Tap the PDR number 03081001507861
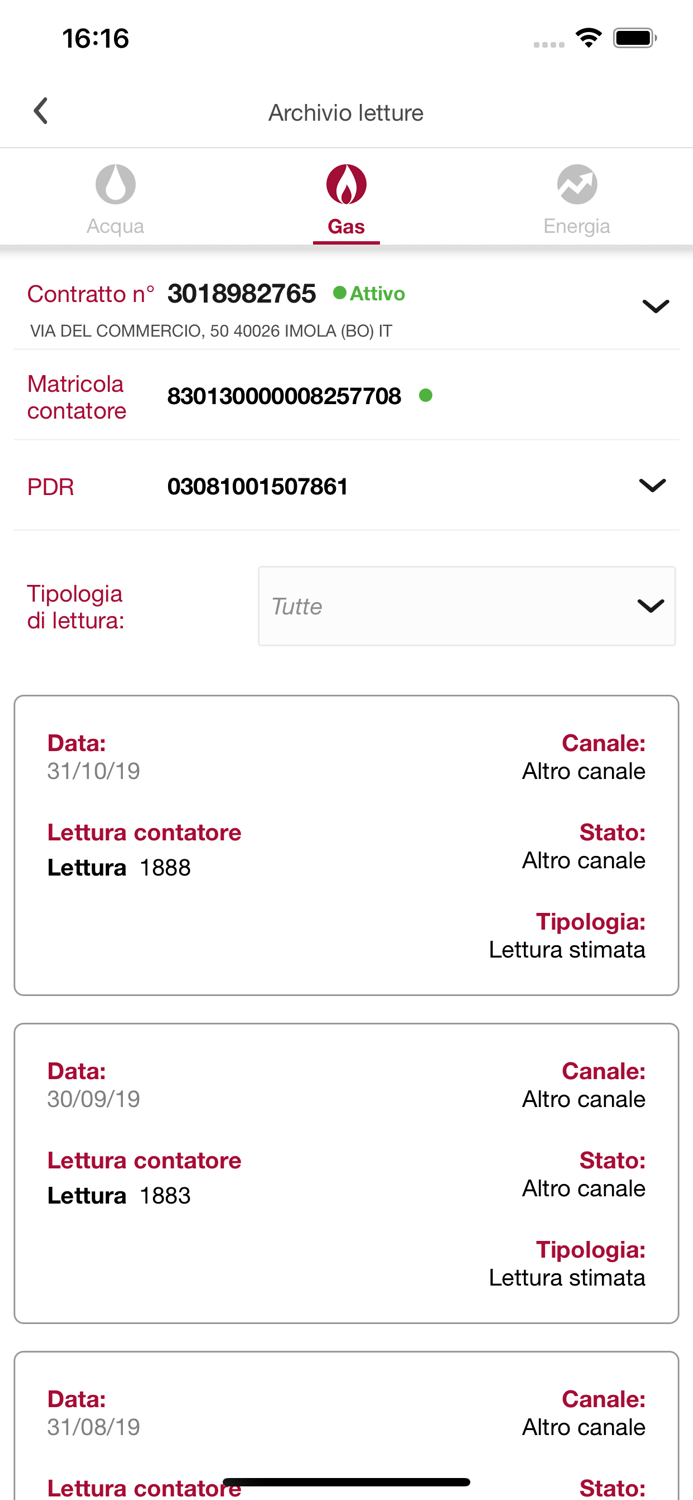The height and width of the screenshot is (1500, 693). pyautogui.click(x=258, y=487)
